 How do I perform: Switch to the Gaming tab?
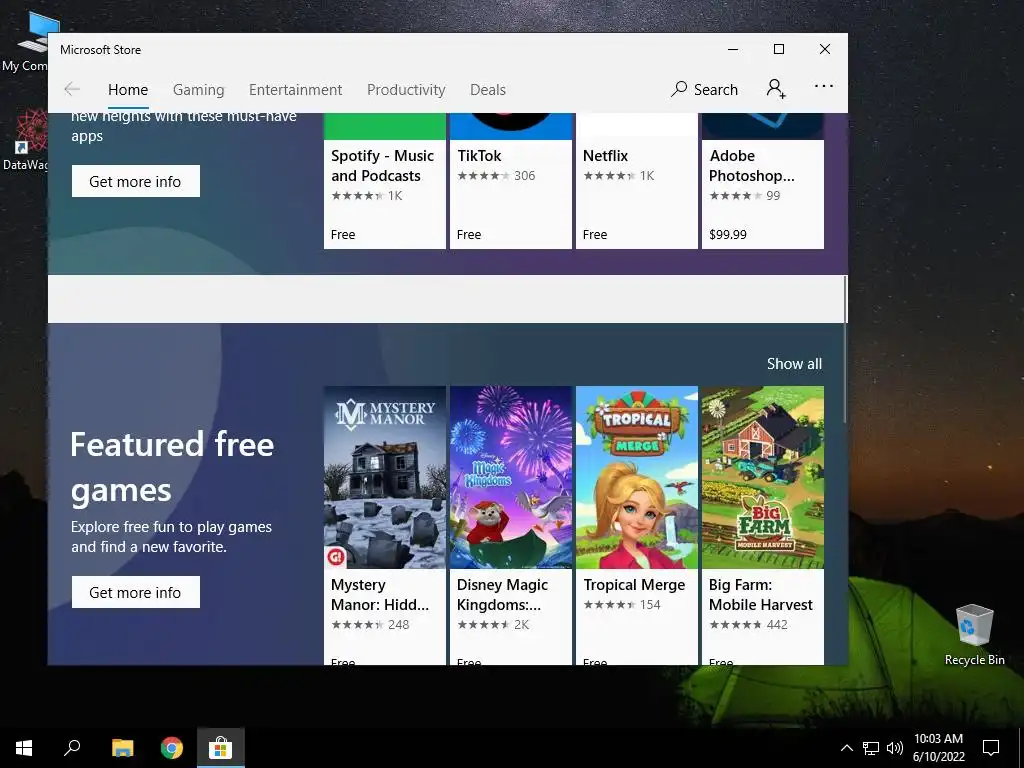coord(199,89)
